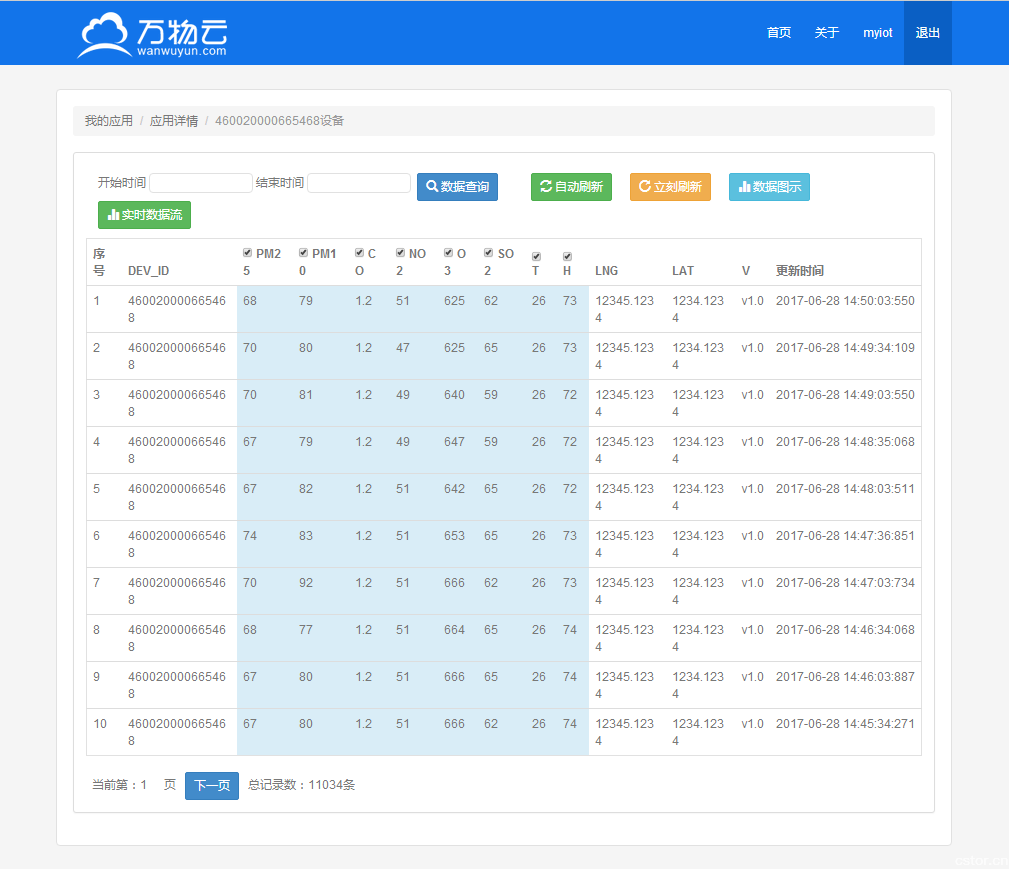1009x869 pixels.
Task: Select timestamp 2017-06-28 14:46:03:887
Action: click(x=845, y=677)
